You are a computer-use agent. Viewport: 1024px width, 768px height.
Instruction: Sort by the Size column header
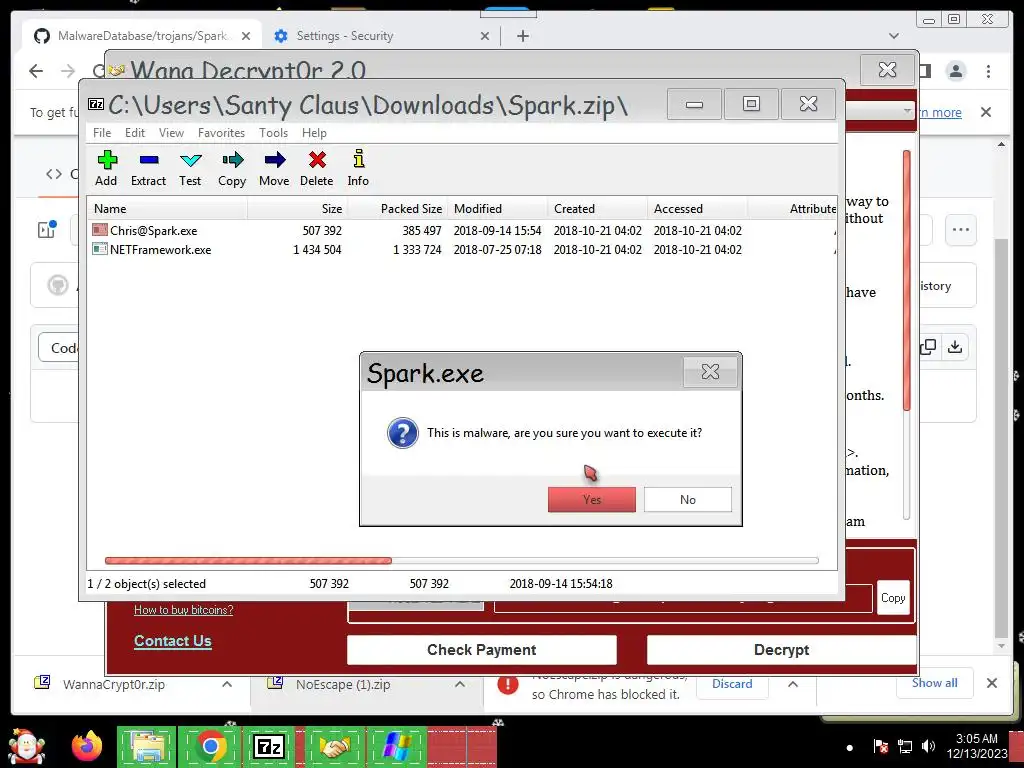pos(297,209)
